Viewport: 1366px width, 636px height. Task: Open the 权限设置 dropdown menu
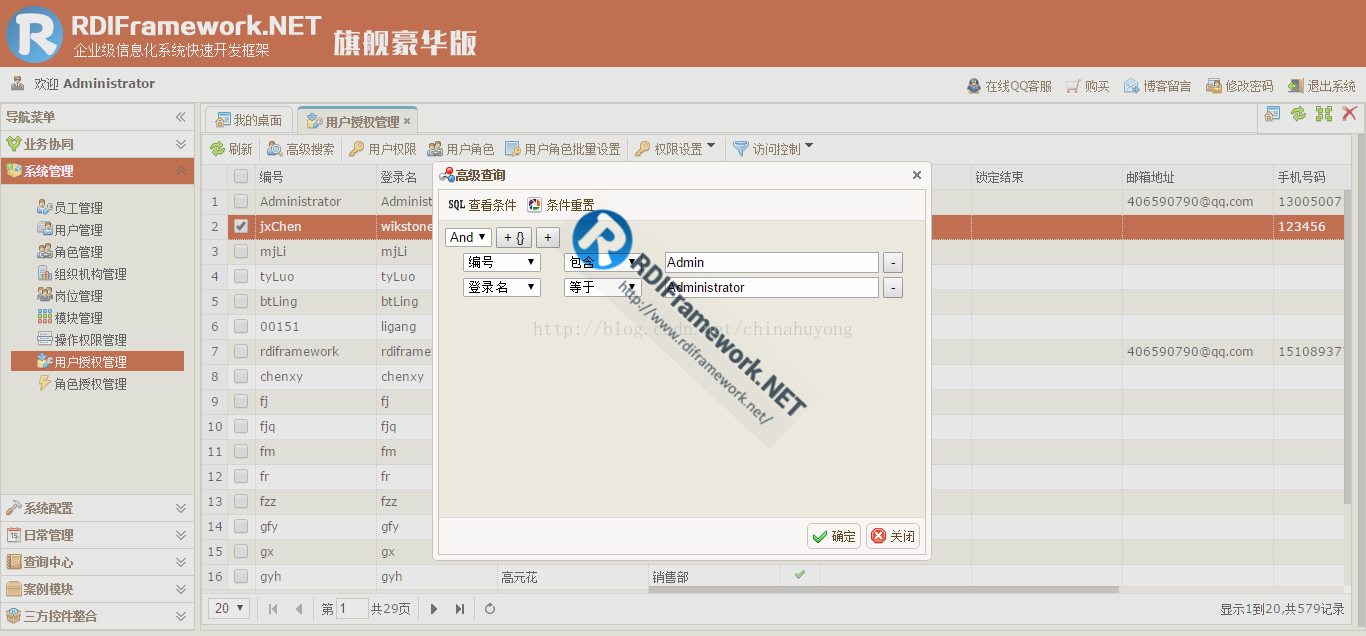(x=676, y=149)
